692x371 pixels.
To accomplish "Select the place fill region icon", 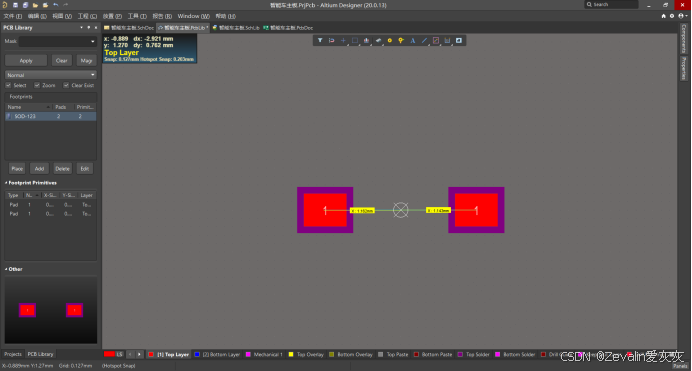I will (x=459, y=41).
